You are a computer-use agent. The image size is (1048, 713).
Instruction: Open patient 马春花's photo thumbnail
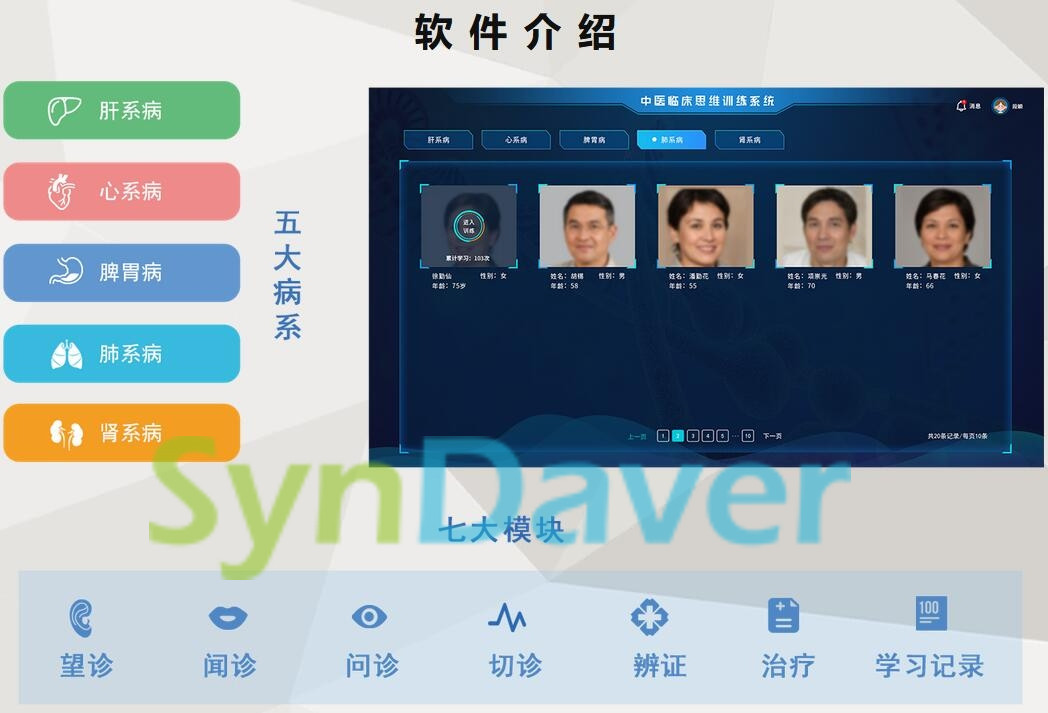pyautogui.click(x=941, y=225)
